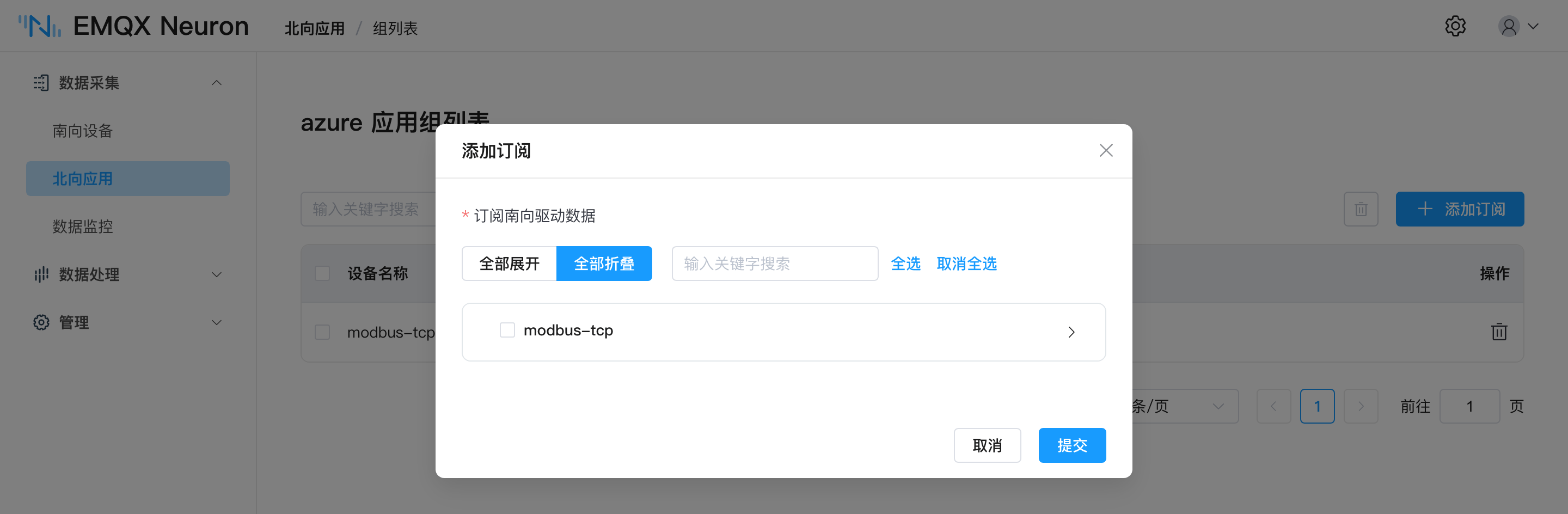Go to next page arrow
The width and height of the screenshot is (1568, 514).
click(1361, 406)
